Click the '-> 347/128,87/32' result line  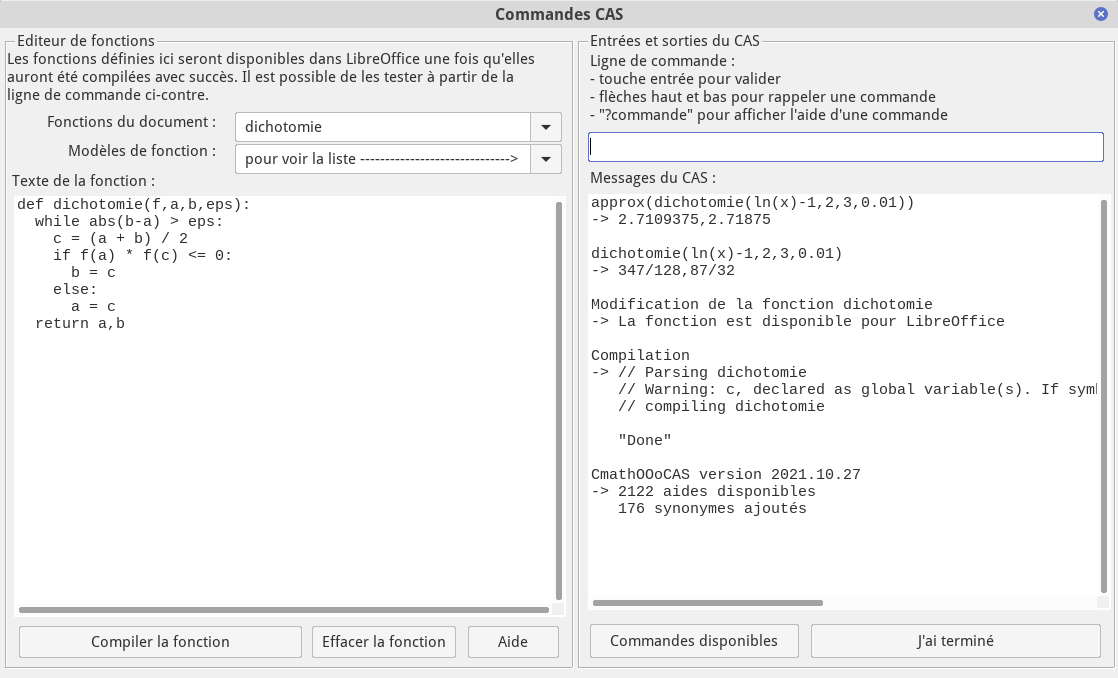(x=663, y=271)
